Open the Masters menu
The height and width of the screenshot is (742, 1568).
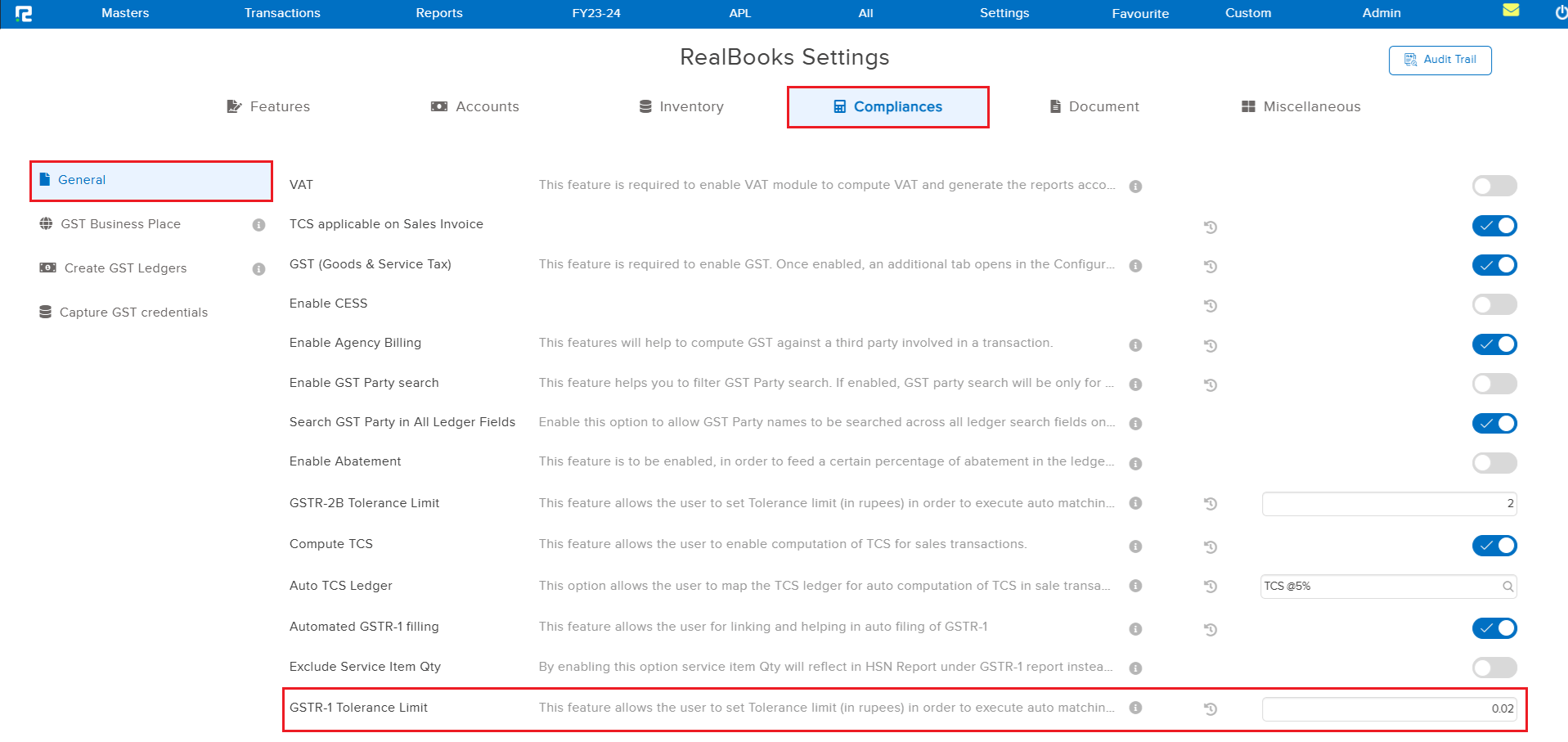click(125, 13)
